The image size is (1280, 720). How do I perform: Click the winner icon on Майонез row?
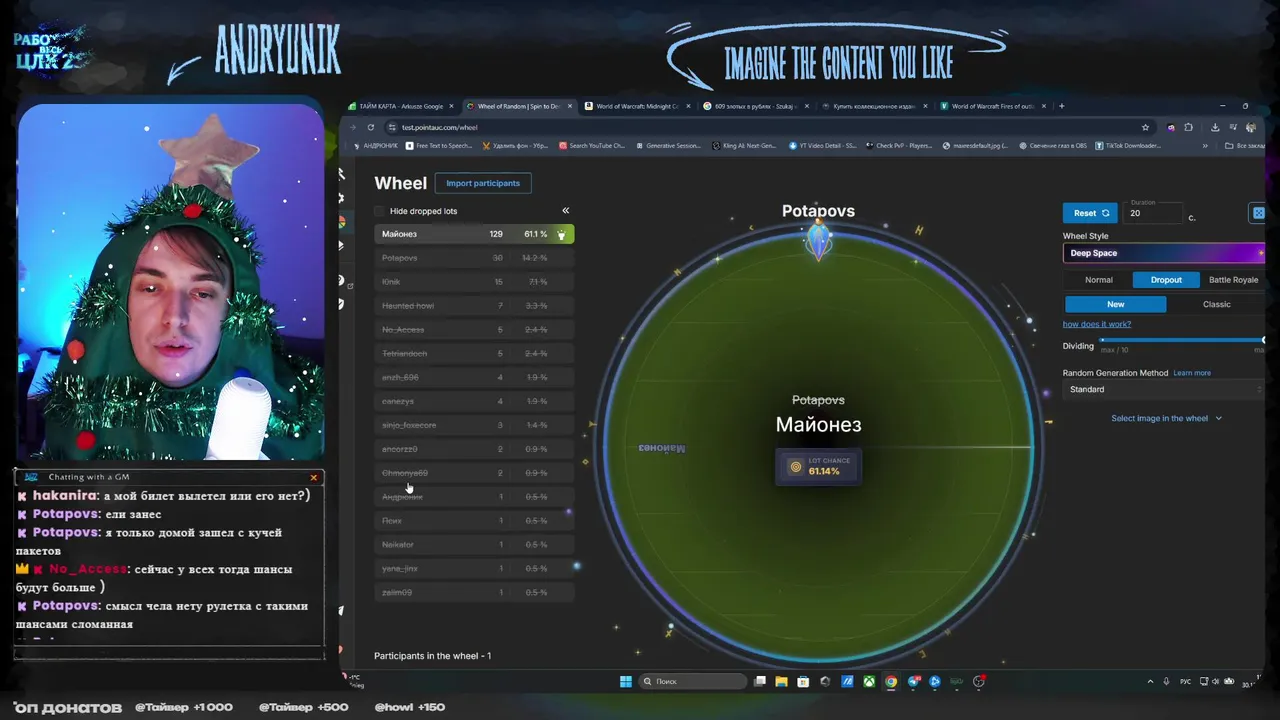[x=561, y=234]
